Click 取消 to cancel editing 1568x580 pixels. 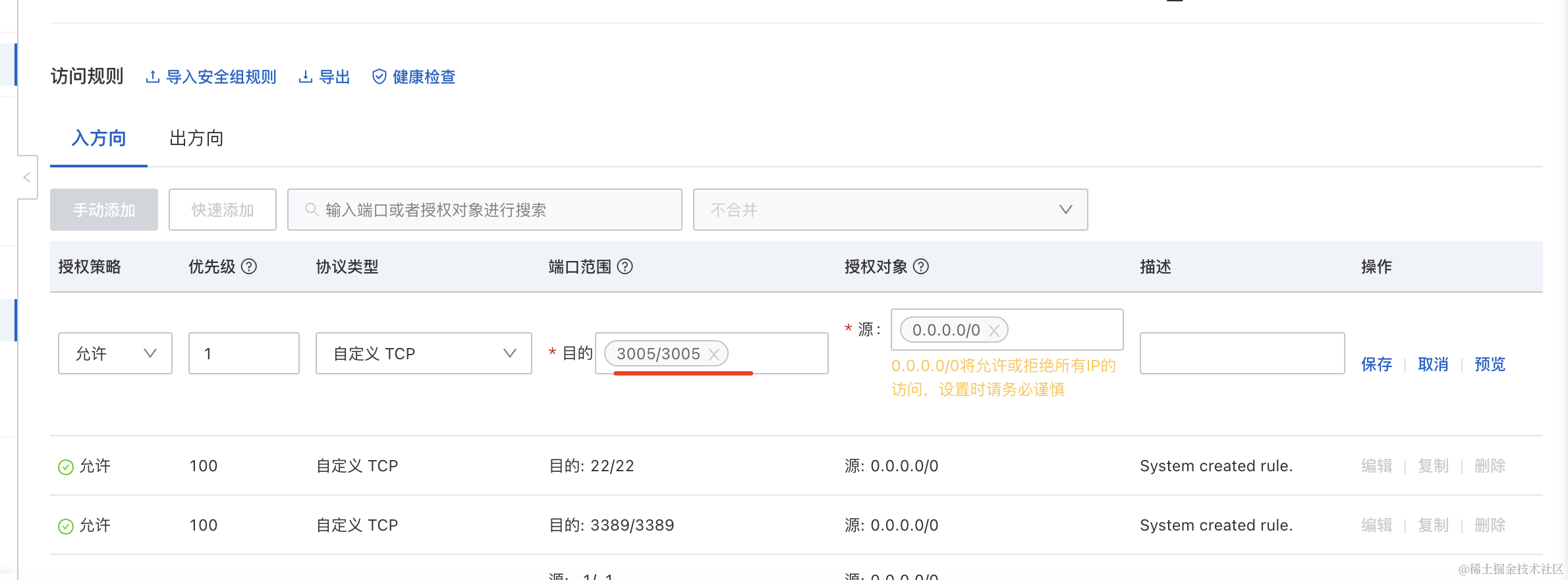click(1433, 364)
